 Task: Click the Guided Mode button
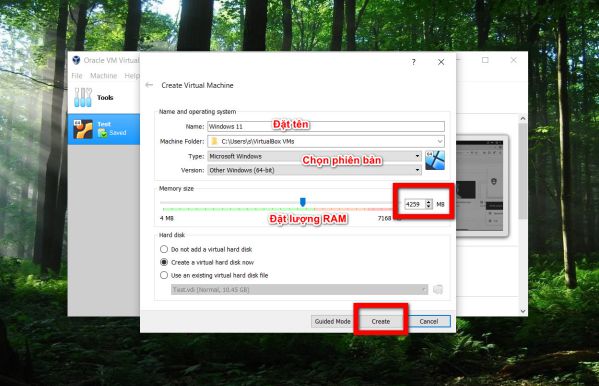[332, 321]
